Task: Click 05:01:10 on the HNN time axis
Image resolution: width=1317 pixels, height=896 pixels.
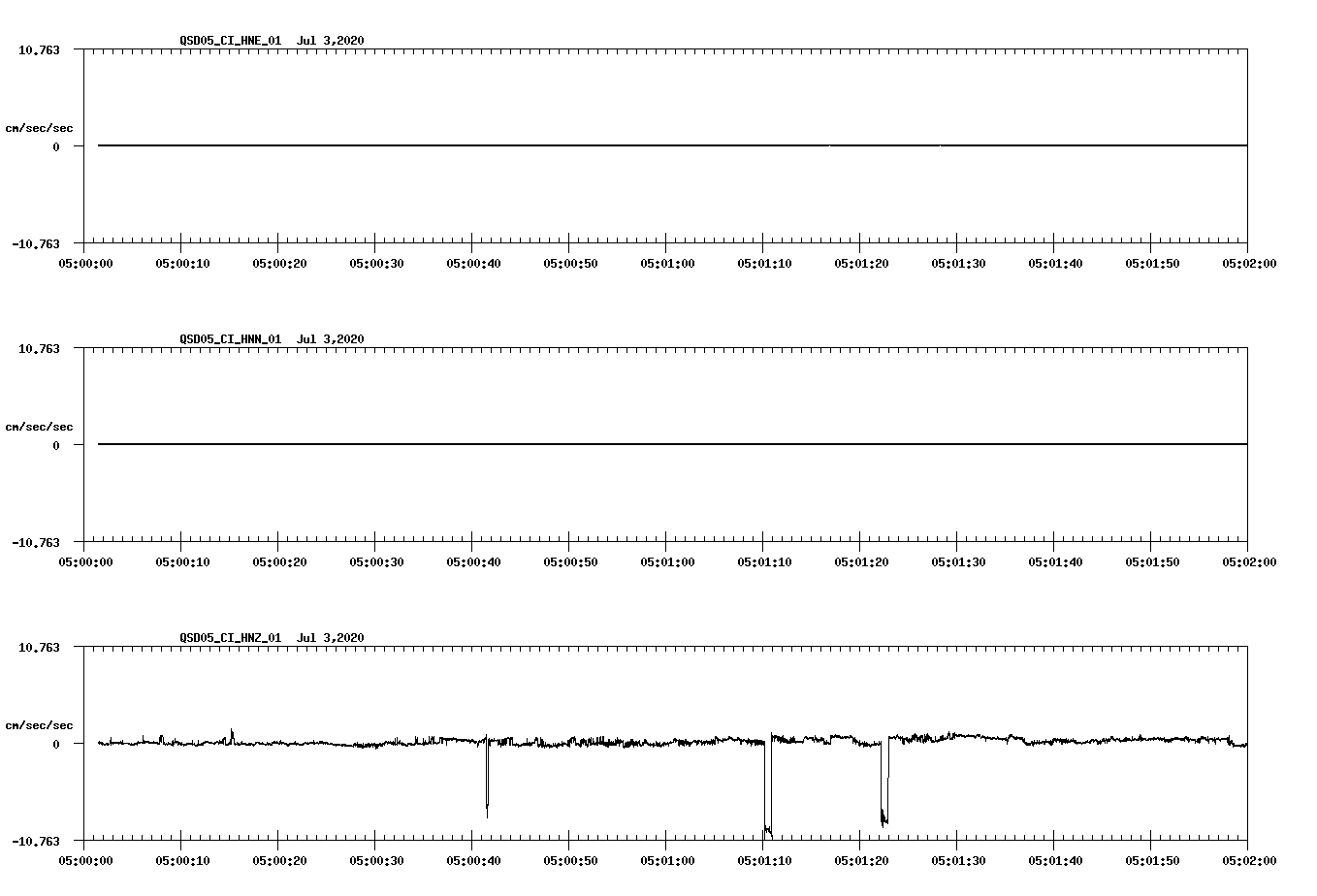Action: [x=764, y=561]
